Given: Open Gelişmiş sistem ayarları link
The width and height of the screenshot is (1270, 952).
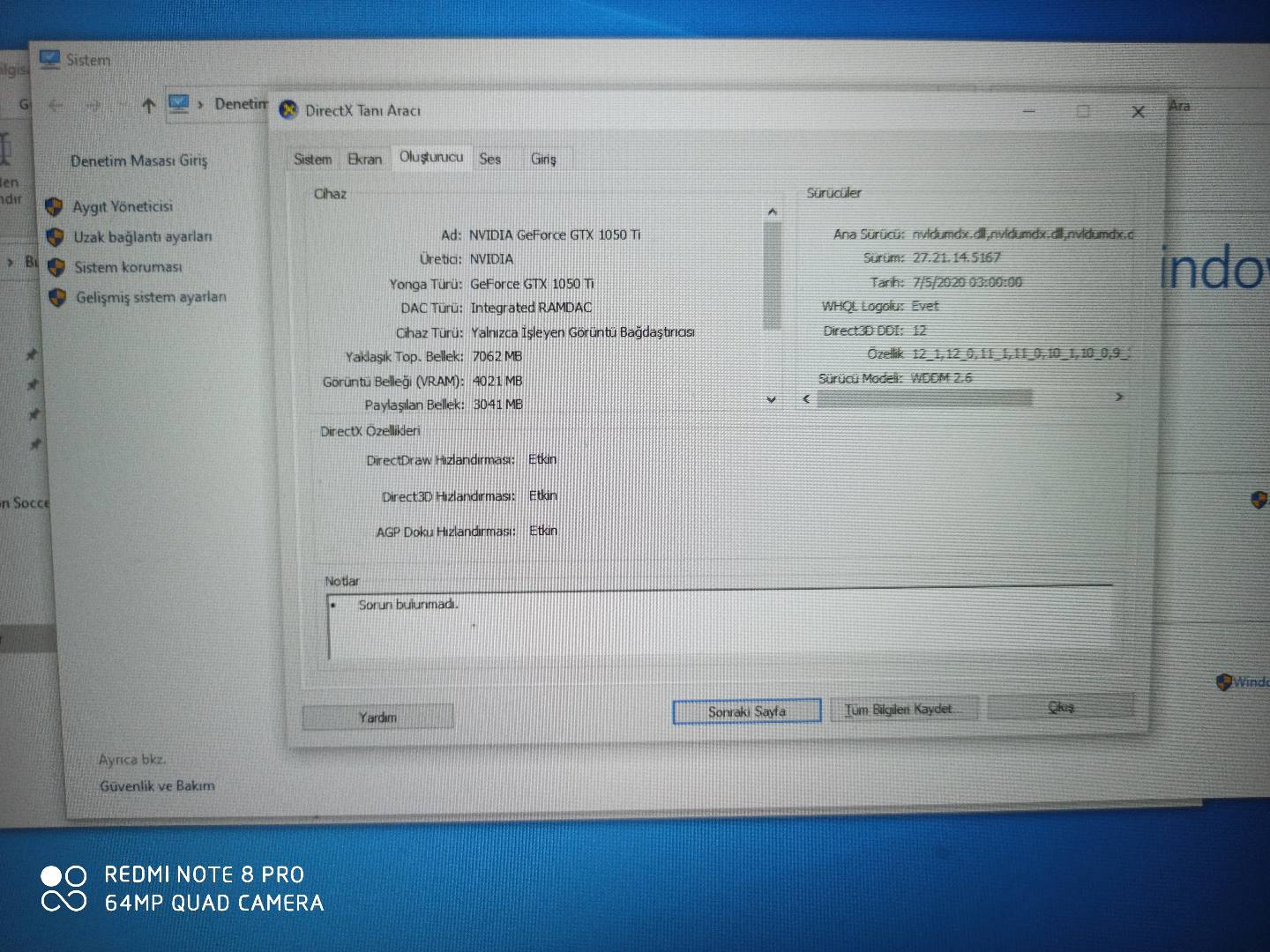Looking at the screenshot, I should click(151, 297).
